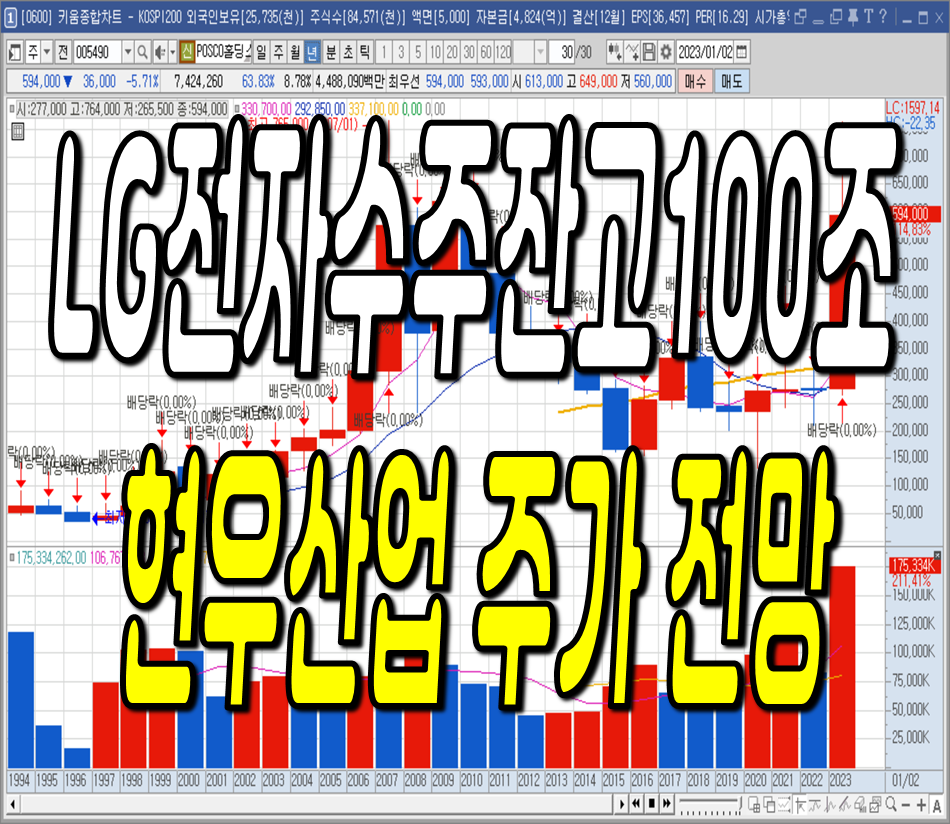This screenshot has height=824, width=950.
Task: Click the plus zoom in icon
Action: (x=921, y=805)
